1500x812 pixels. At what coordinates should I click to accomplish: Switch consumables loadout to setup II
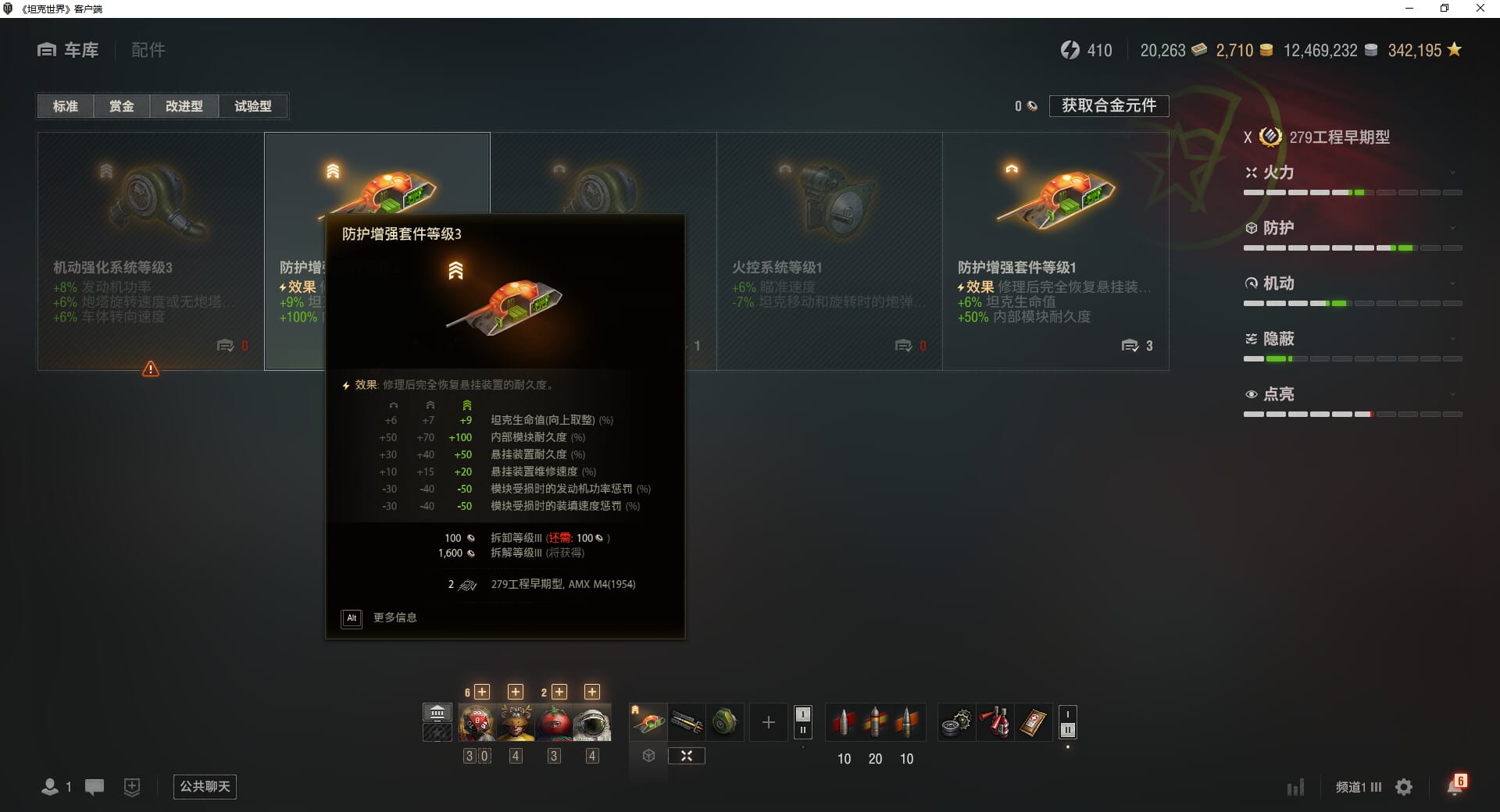[x=1068, y=730]
